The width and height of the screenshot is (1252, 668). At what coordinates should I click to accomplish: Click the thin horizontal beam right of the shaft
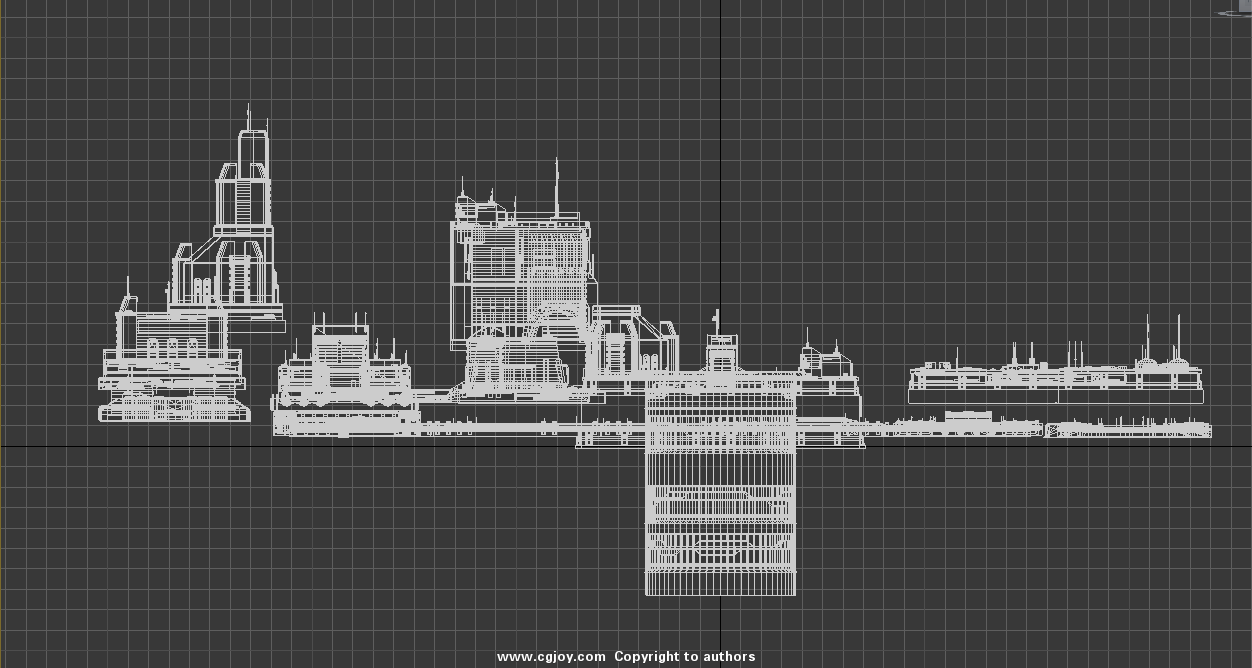tap(950, 430)
